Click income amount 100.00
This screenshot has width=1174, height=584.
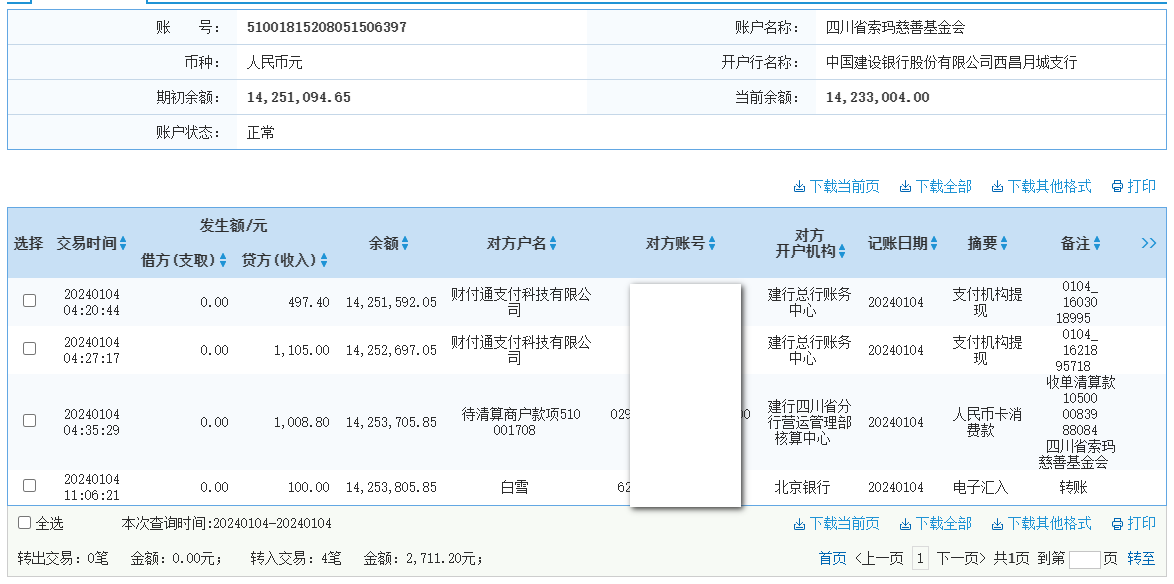(308, 487)
